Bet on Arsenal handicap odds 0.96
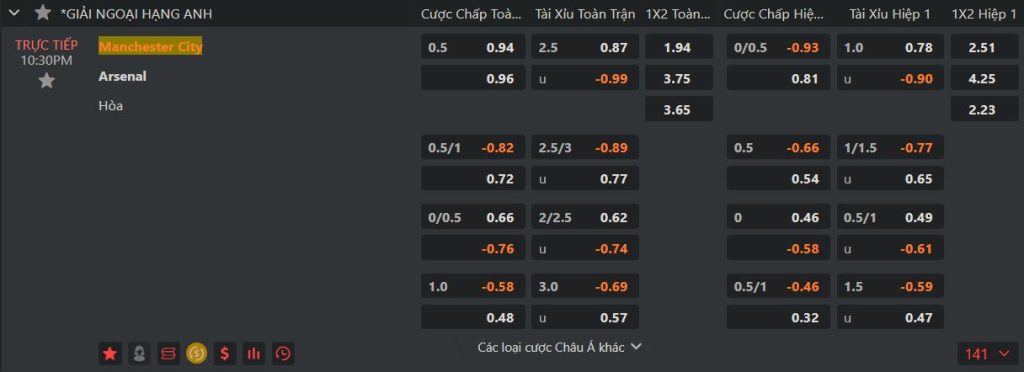The width and height of the screenshot is (1024, 372). (x=473, y=78)
